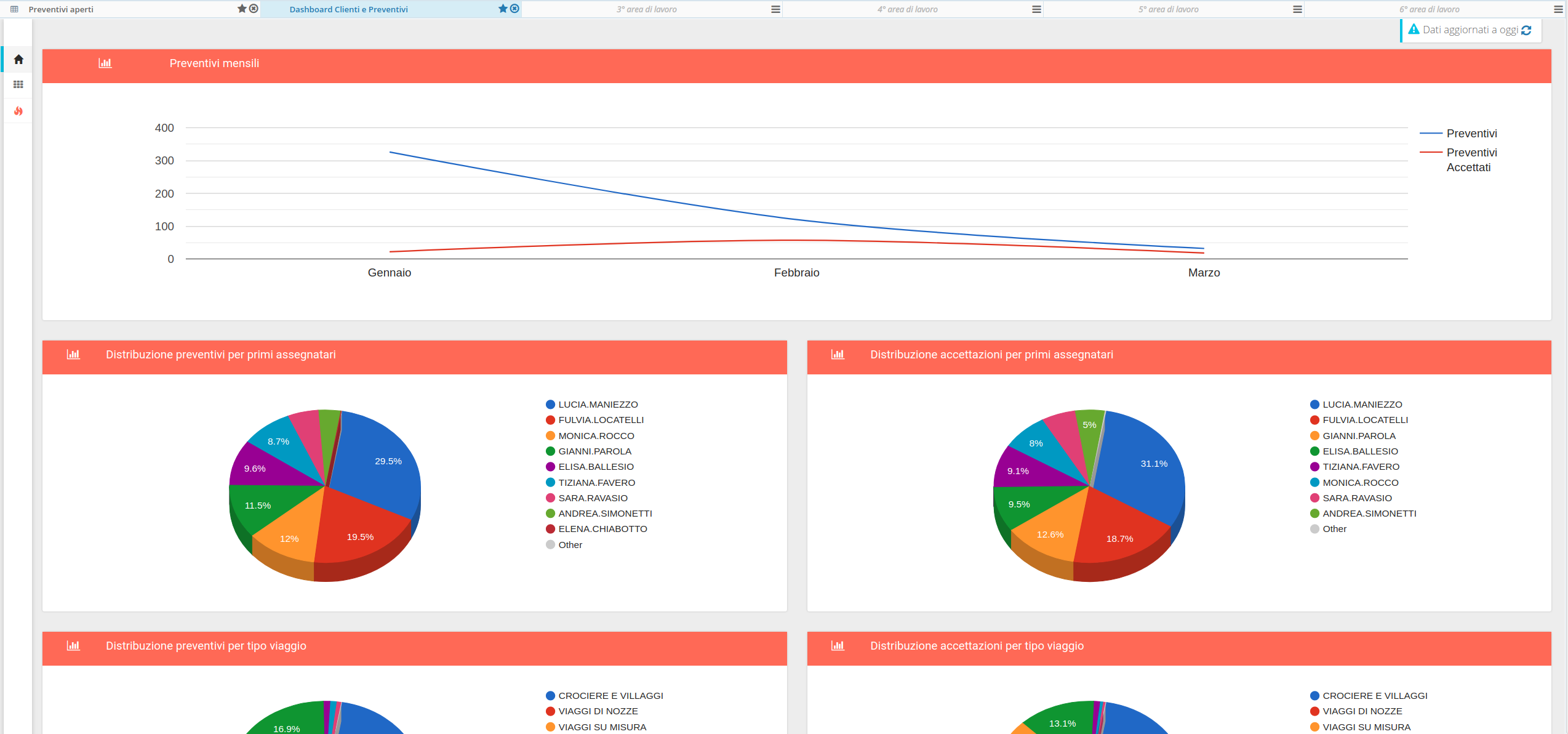The width and height of the screenshot is (1568, 734).
Task: Click FULVIA.LOCATELLI in the preventivi pie legend
Action: (x=595, y=420)
